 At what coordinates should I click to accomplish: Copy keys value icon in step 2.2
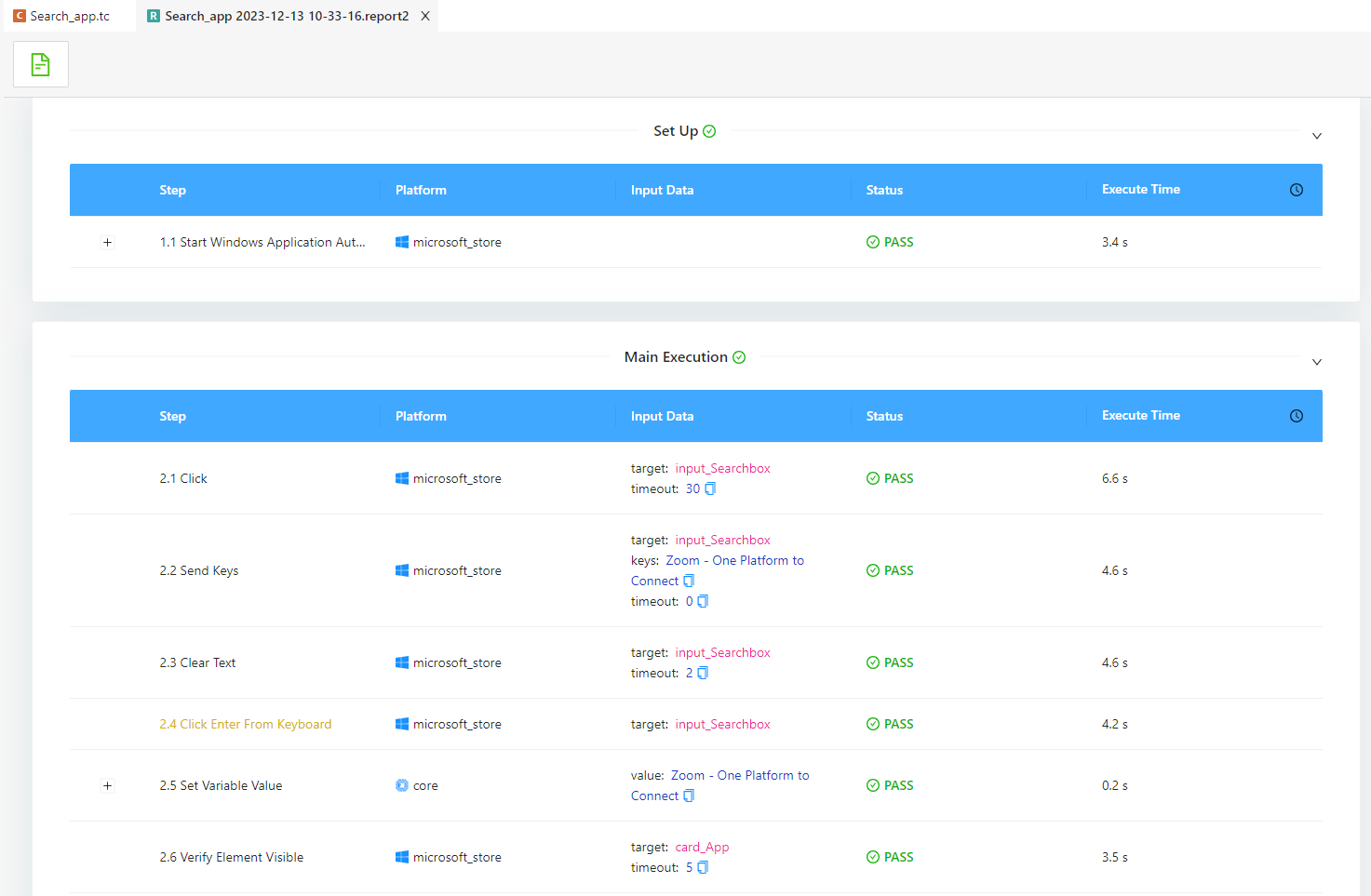[689, 581]
